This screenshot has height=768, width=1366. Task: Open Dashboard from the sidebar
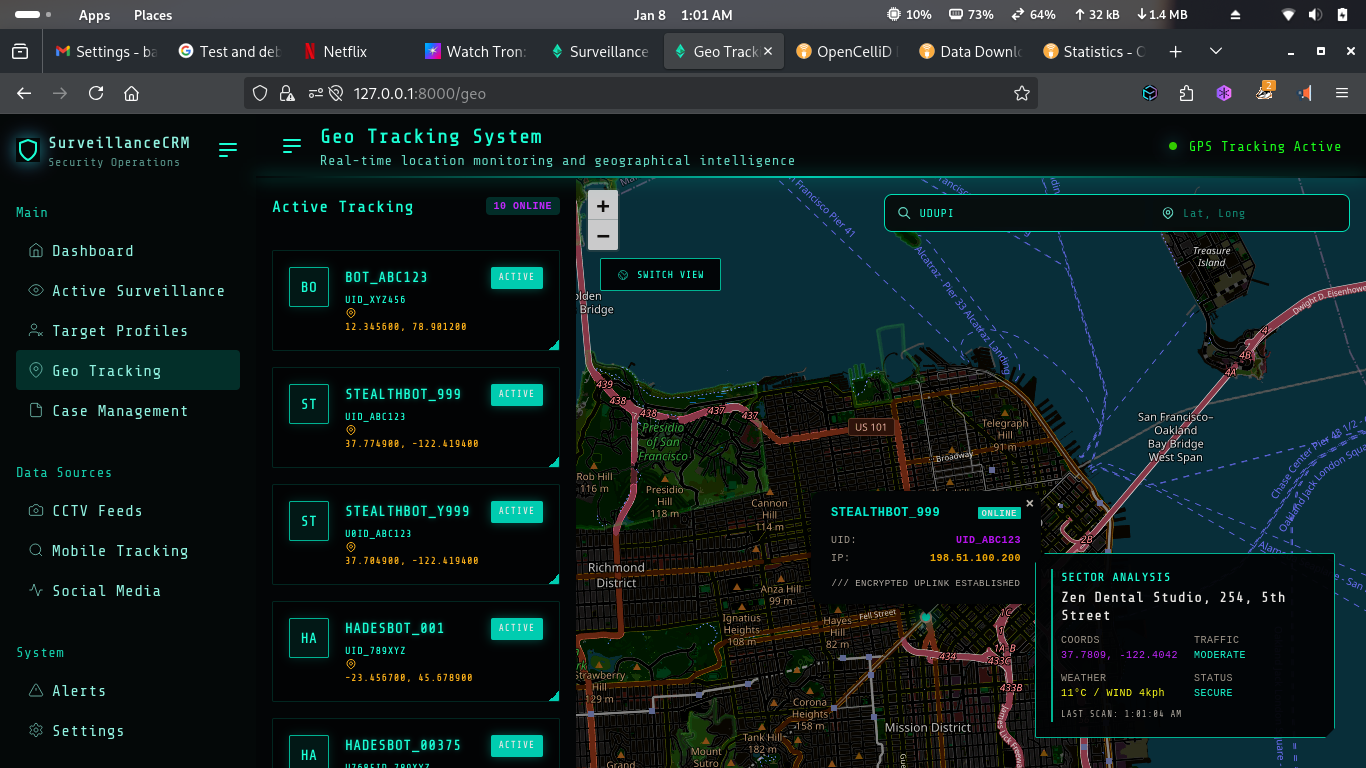click(x=92, y=251)
